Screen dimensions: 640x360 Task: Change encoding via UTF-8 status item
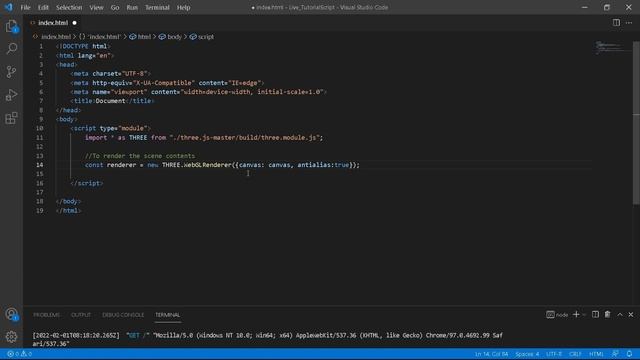554,354
